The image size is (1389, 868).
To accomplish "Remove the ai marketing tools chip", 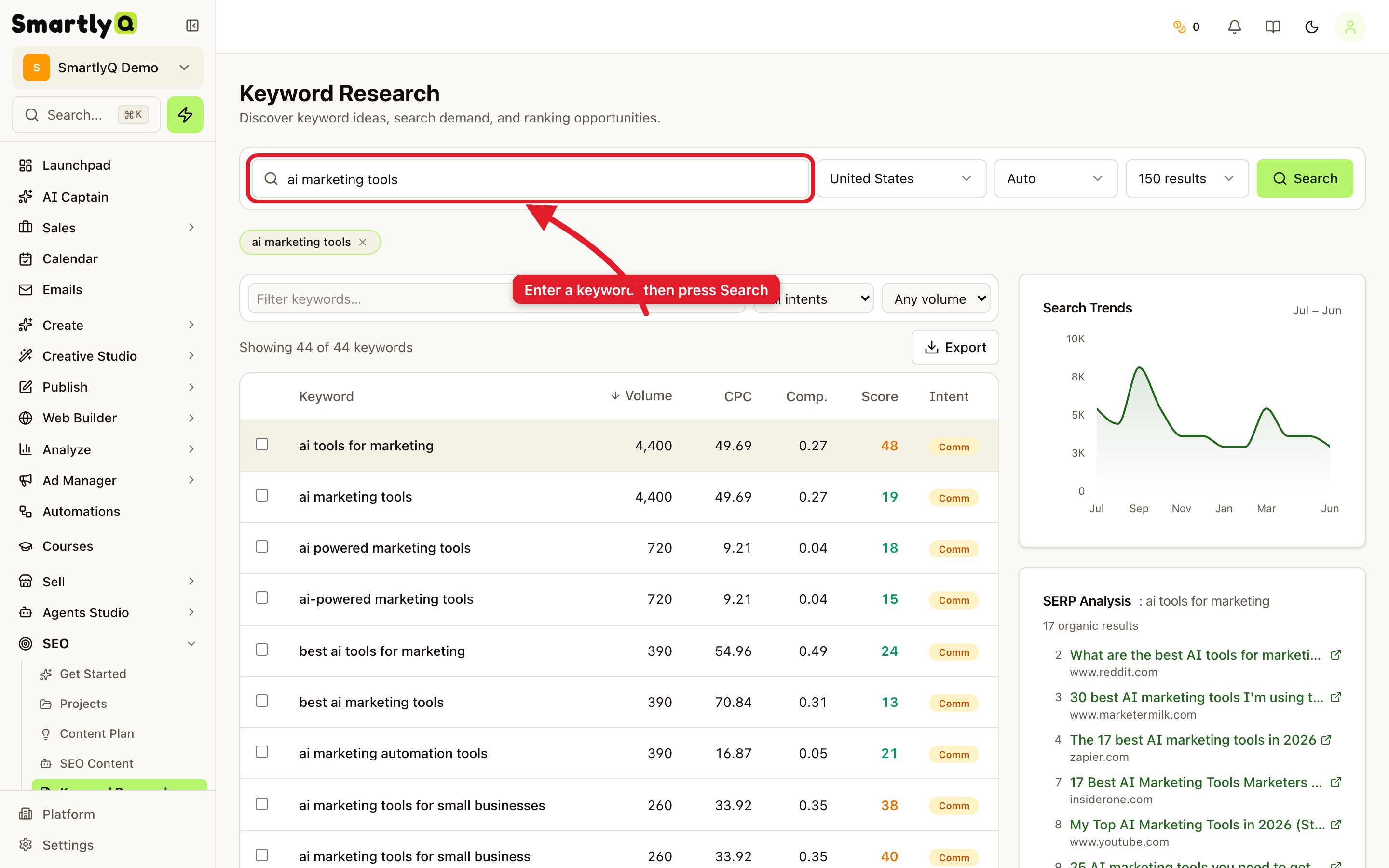I will click(363, 242).
